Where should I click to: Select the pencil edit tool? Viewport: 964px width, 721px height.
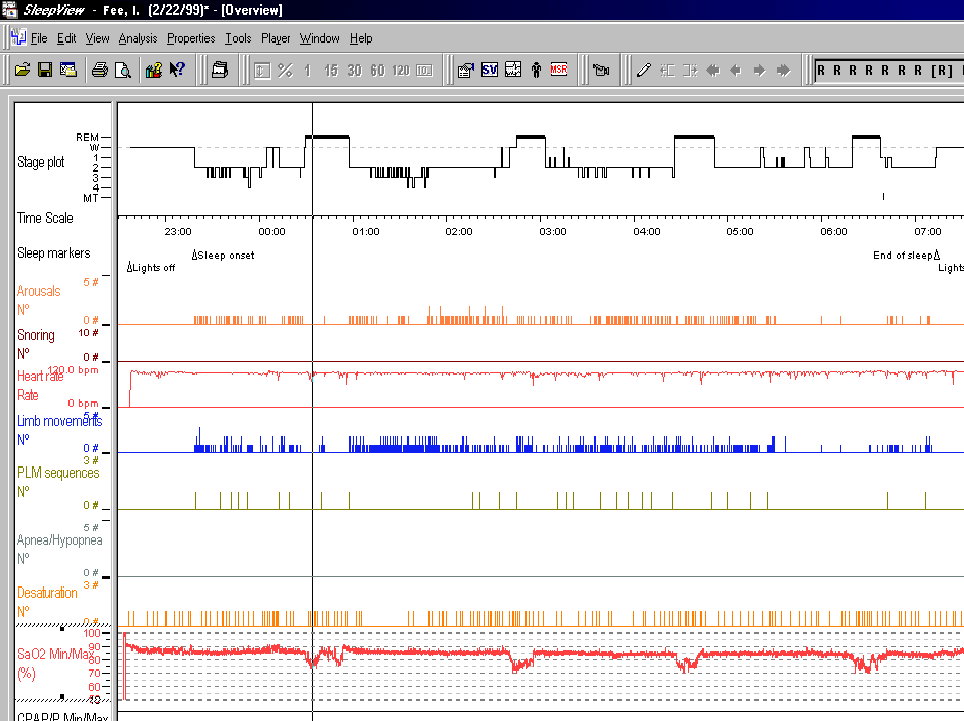click(643, 70)
